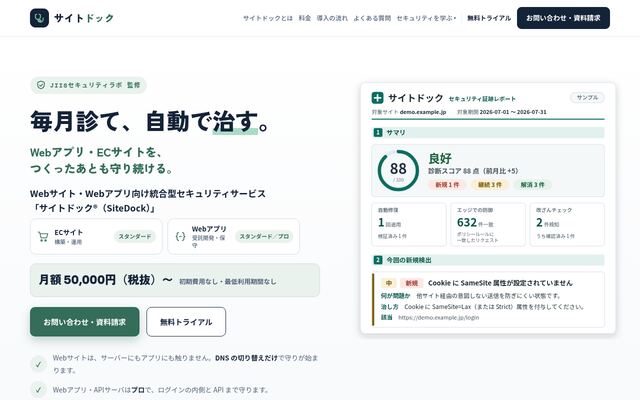Click the 改ざんチェック stat card
The height and width of the screenshot is (400, 640).
pyautogui.click(x=567, y=224)
